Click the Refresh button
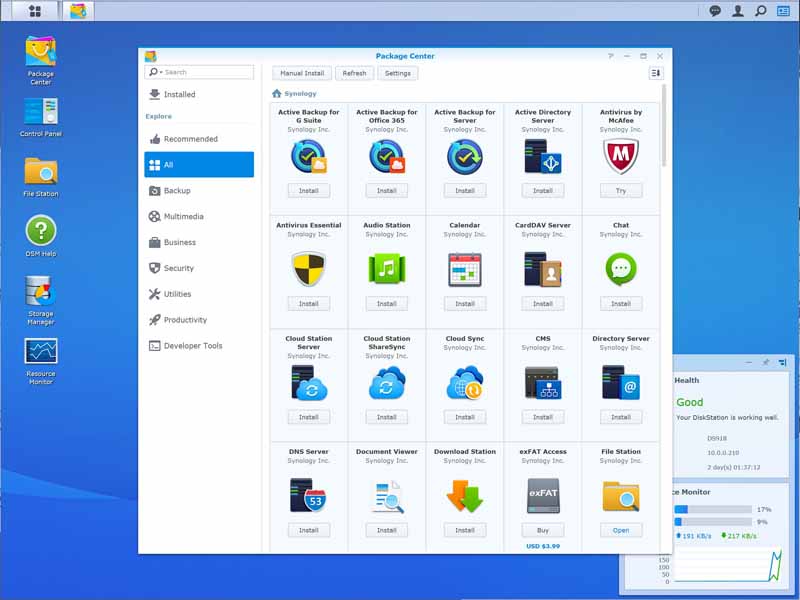 355,73
